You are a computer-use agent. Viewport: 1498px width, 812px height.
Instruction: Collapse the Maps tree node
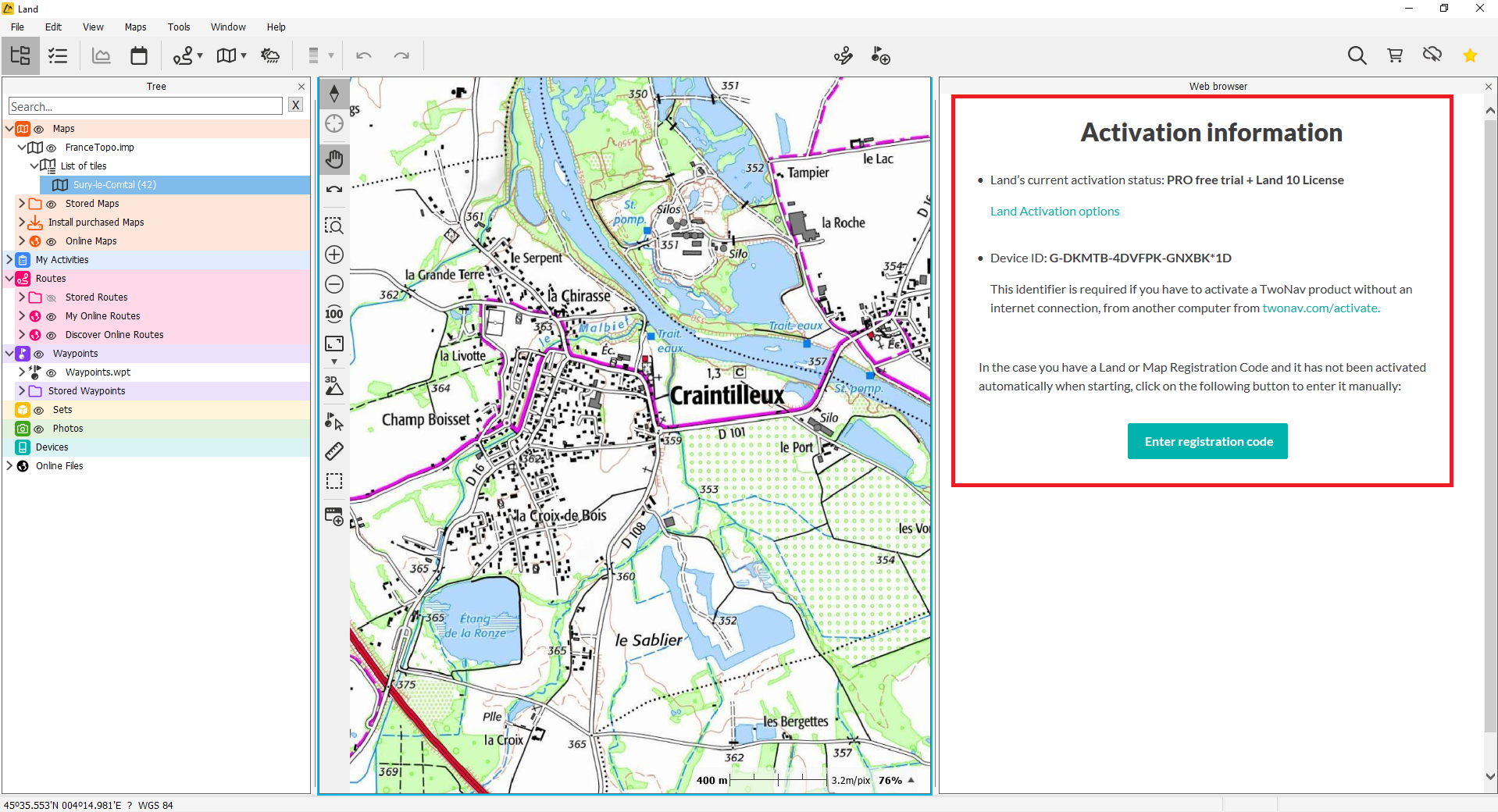(x=9, y=128)
